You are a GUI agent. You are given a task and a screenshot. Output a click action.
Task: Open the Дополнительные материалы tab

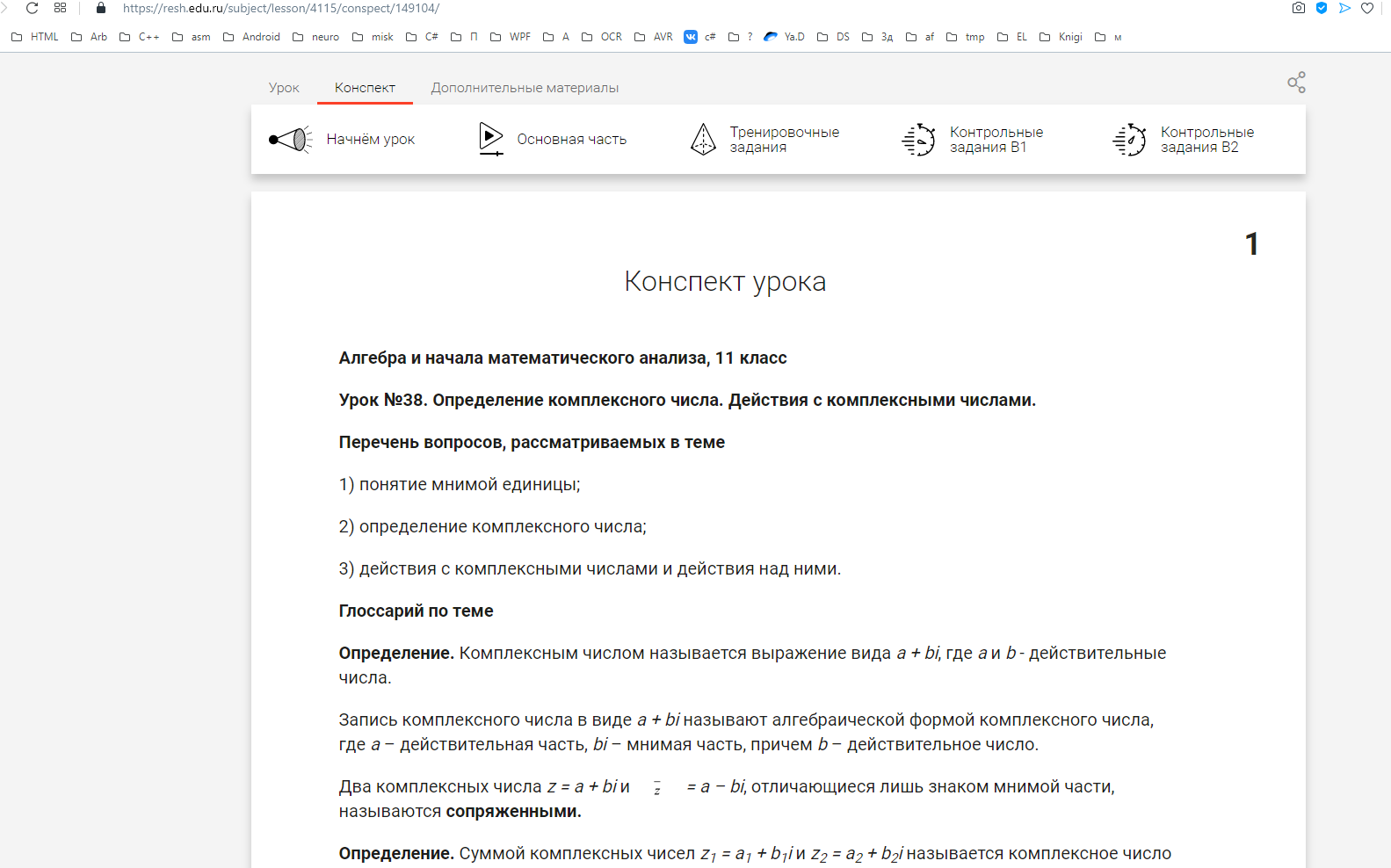point(525,88)
